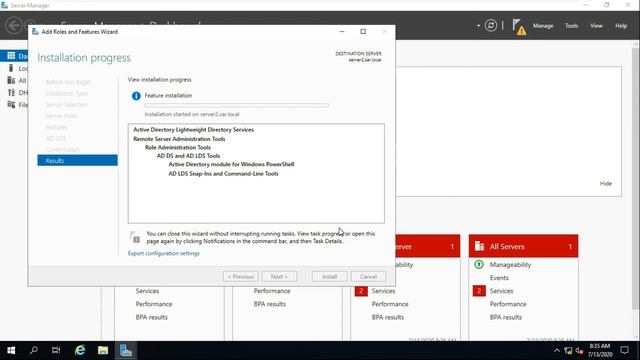Click the feature installation progress bar

coord(236,105)
